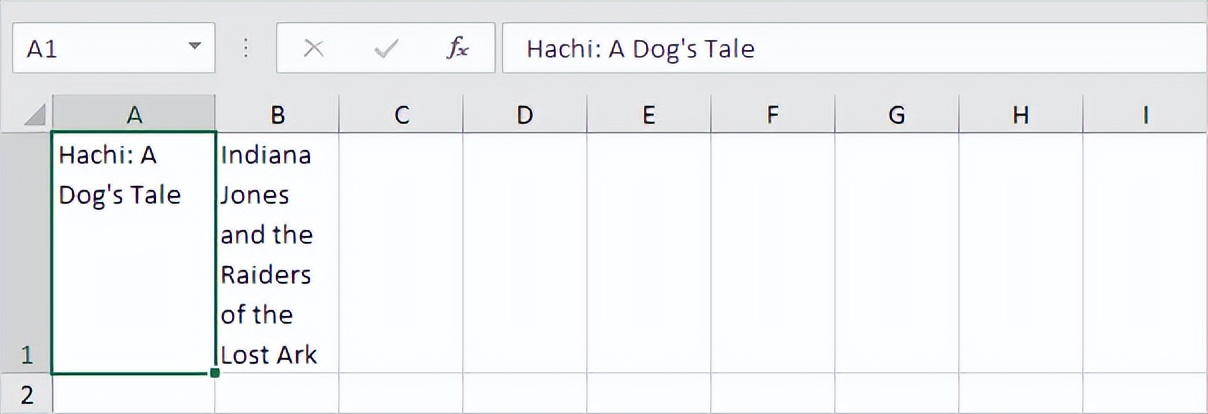
Task: Click the formula bar text Hachi: A Dog's Tale
Action: click(640, 49)
